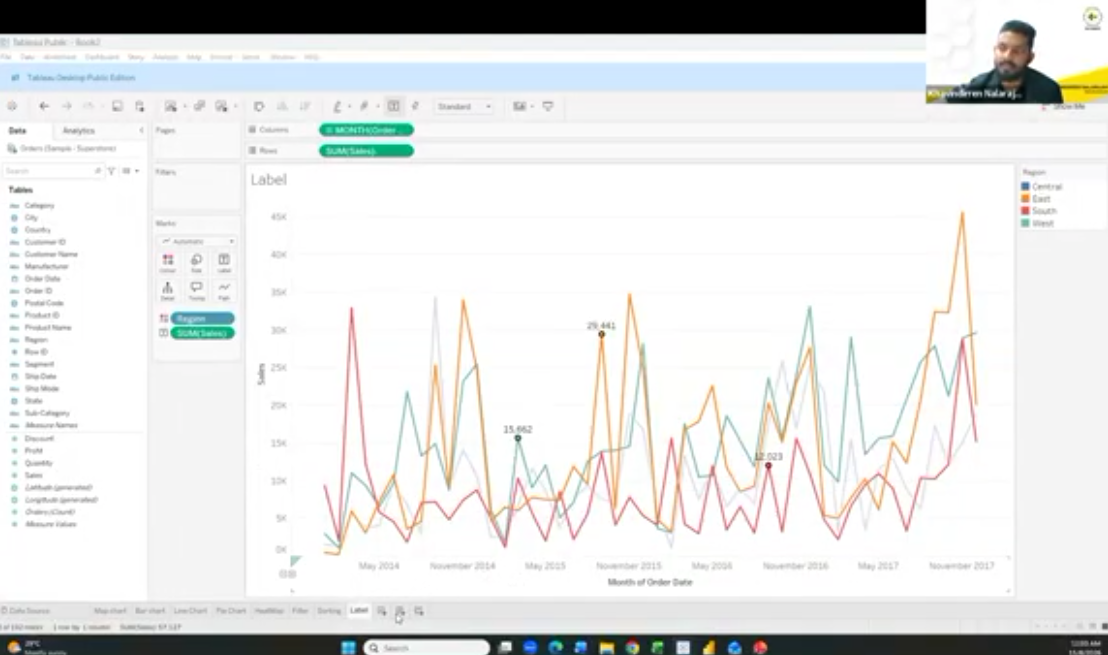Click the Sort Descending toolbar icon
The width and height of the screenshot is (1108, 655).
(305, 106)
